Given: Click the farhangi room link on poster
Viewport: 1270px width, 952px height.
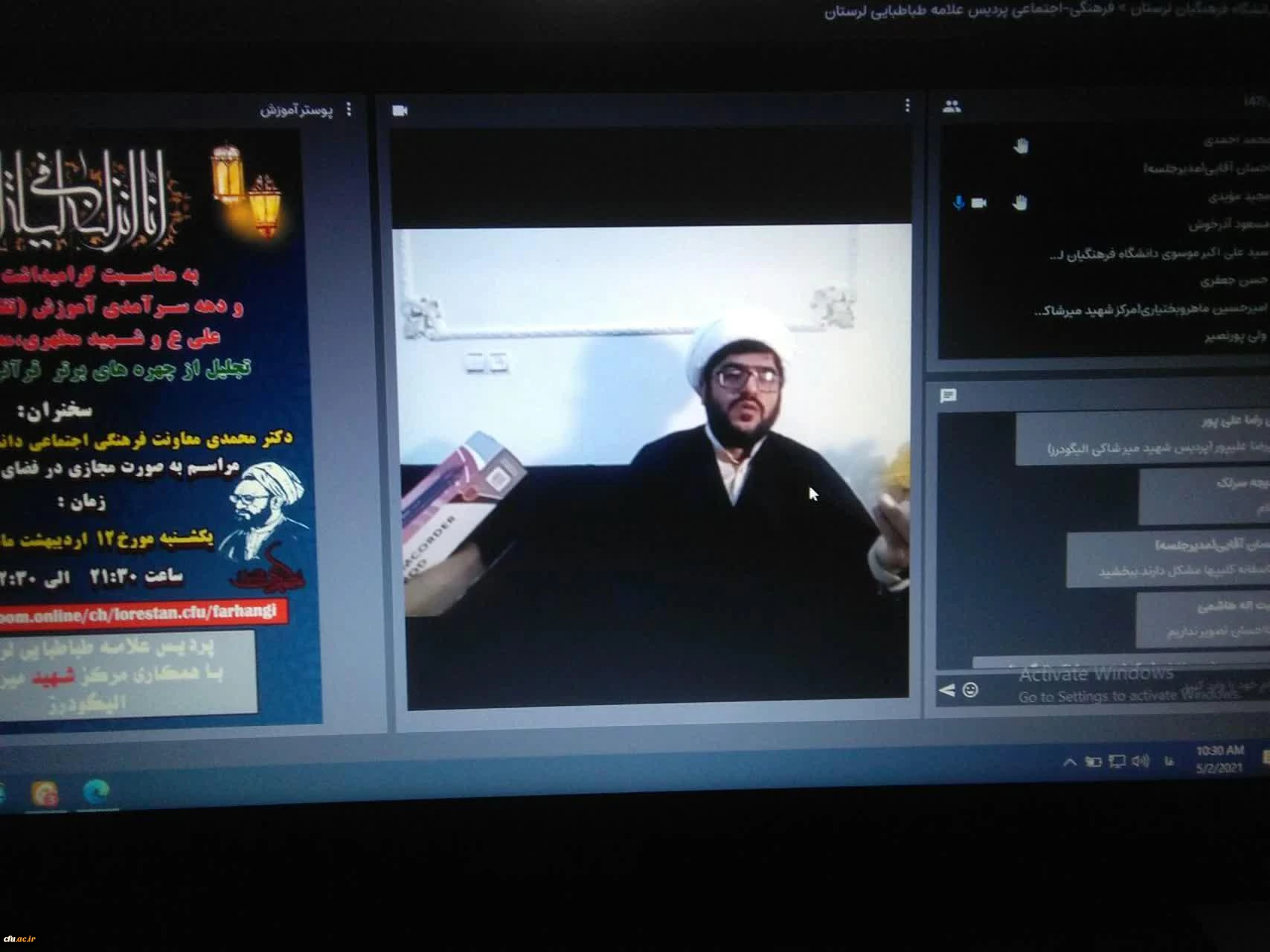Looking at the screenshot, I should point(141,613).
